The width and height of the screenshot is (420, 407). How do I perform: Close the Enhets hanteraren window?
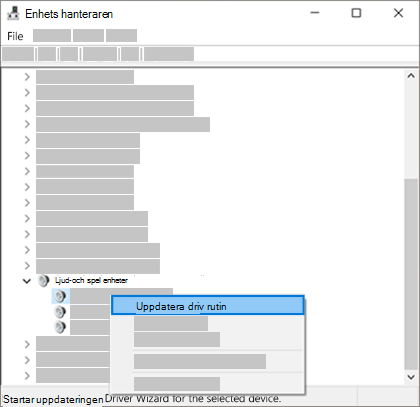(398, 13)
